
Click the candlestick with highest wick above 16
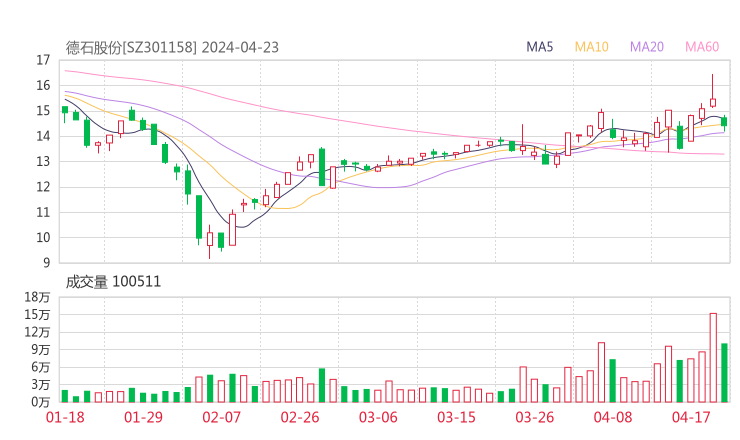click(713, 91)
